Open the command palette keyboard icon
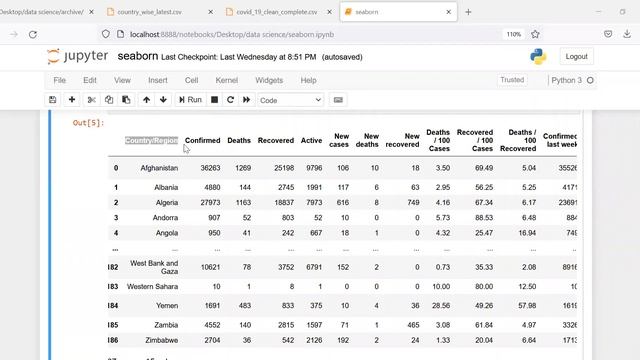This screenshot has height=360, width=640. click(x=338, y=100)
